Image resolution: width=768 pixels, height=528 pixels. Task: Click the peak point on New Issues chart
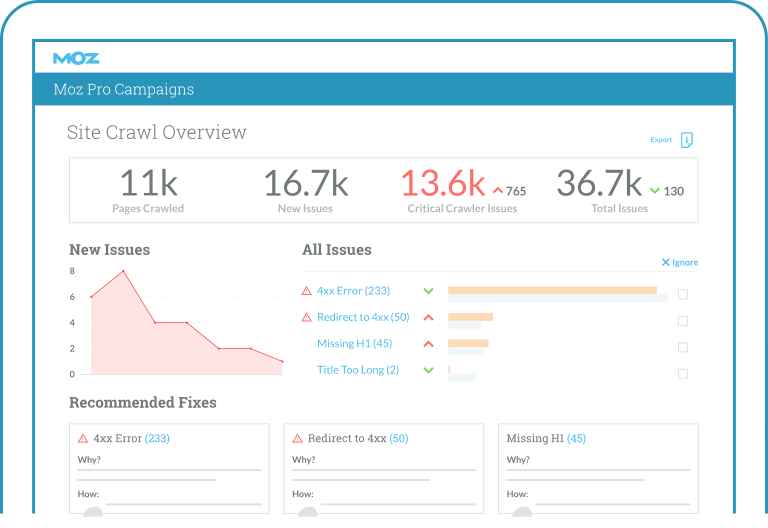pyautogui.click(x=124, y=271)
